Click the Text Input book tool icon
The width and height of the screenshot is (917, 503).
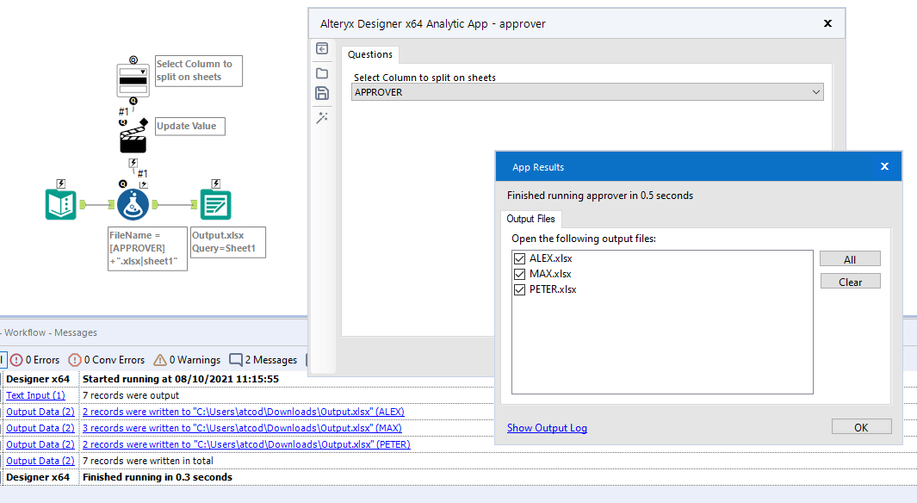61,205
